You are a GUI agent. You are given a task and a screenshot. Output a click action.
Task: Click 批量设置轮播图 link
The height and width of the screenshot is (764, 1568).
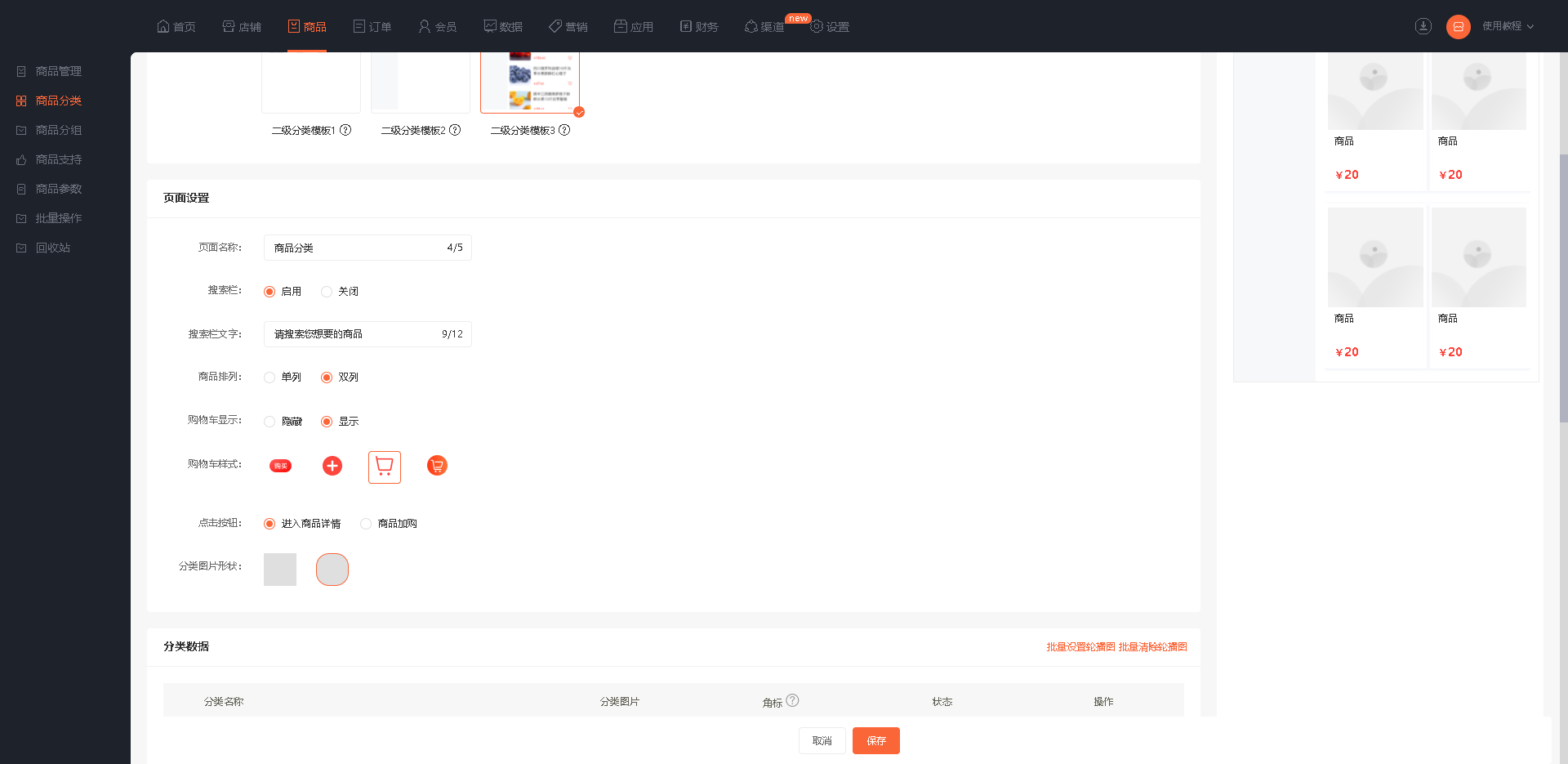tap(1080, 647)
